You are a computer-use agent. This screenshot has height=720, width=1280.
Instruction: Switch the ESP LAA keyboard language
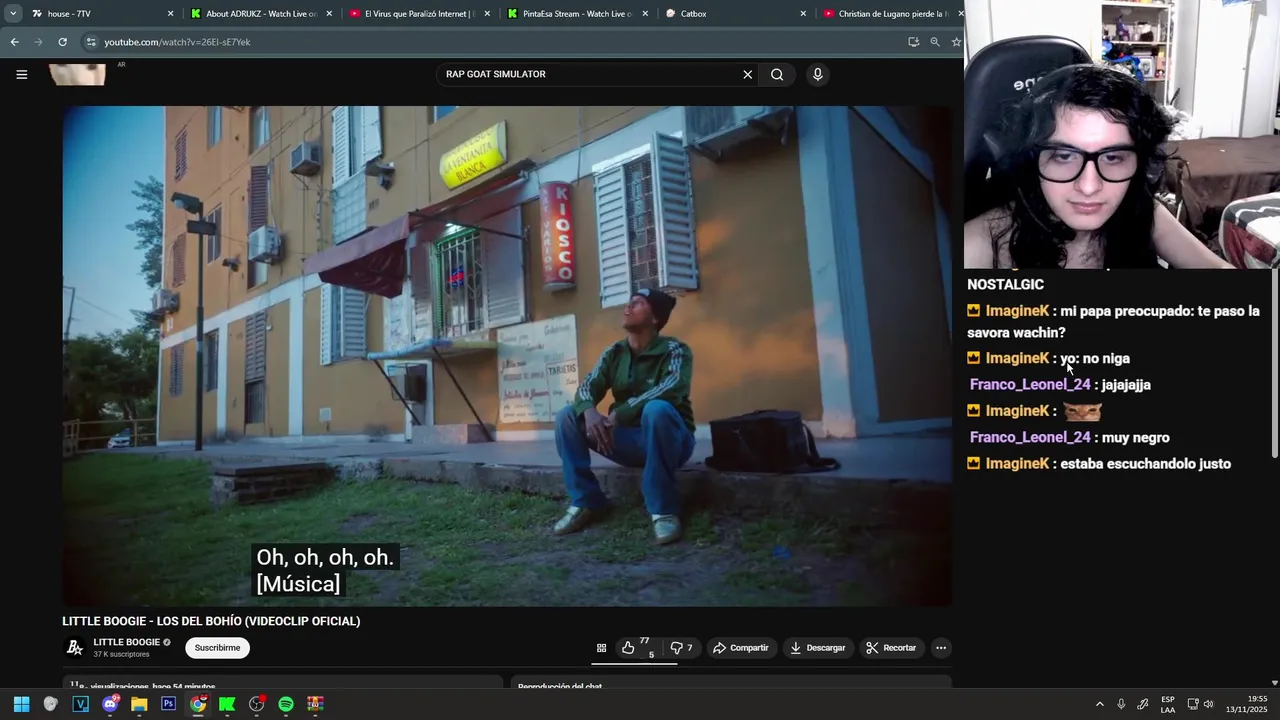click(1168, 704)
